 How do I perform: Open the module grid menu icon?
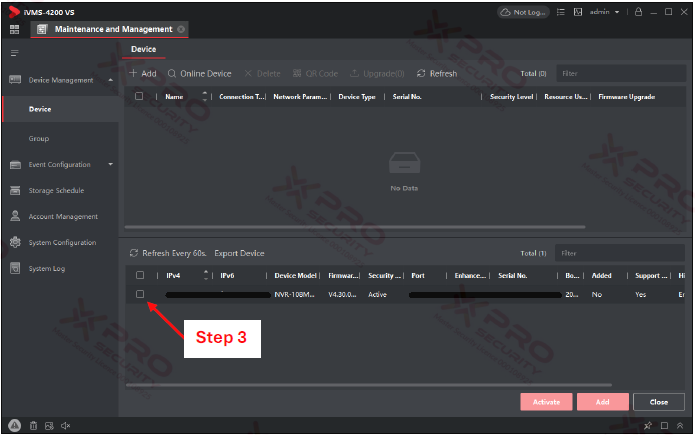point(15,29)
